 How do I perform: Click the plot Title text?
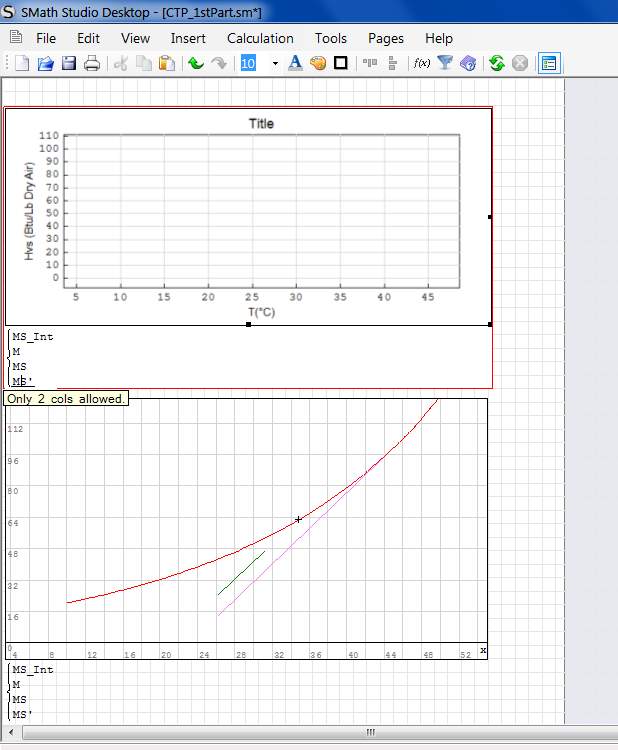coord(261,124)
